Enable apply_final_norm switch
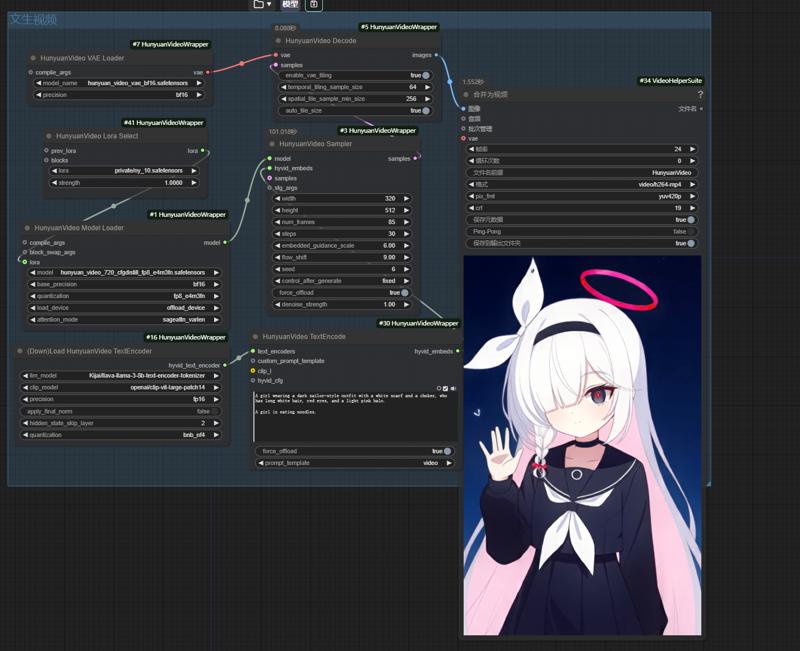This screenshot has height=651, width=800. pos(216,411)
